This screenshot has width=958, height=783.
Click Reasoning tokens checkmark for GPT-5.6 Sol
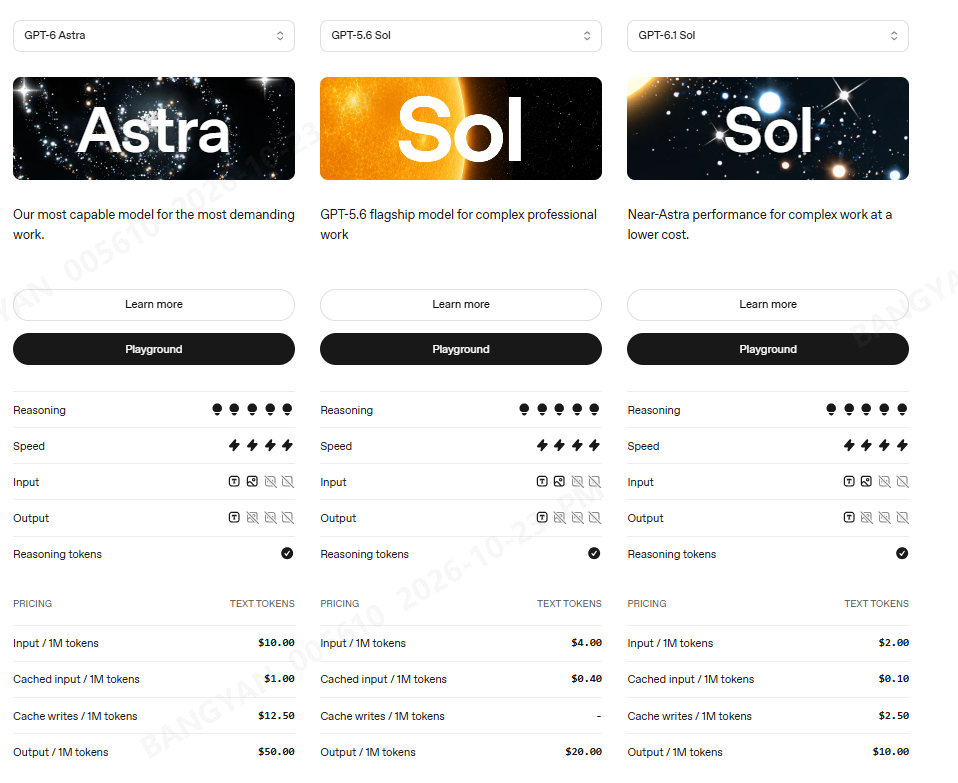coord(594,553)
